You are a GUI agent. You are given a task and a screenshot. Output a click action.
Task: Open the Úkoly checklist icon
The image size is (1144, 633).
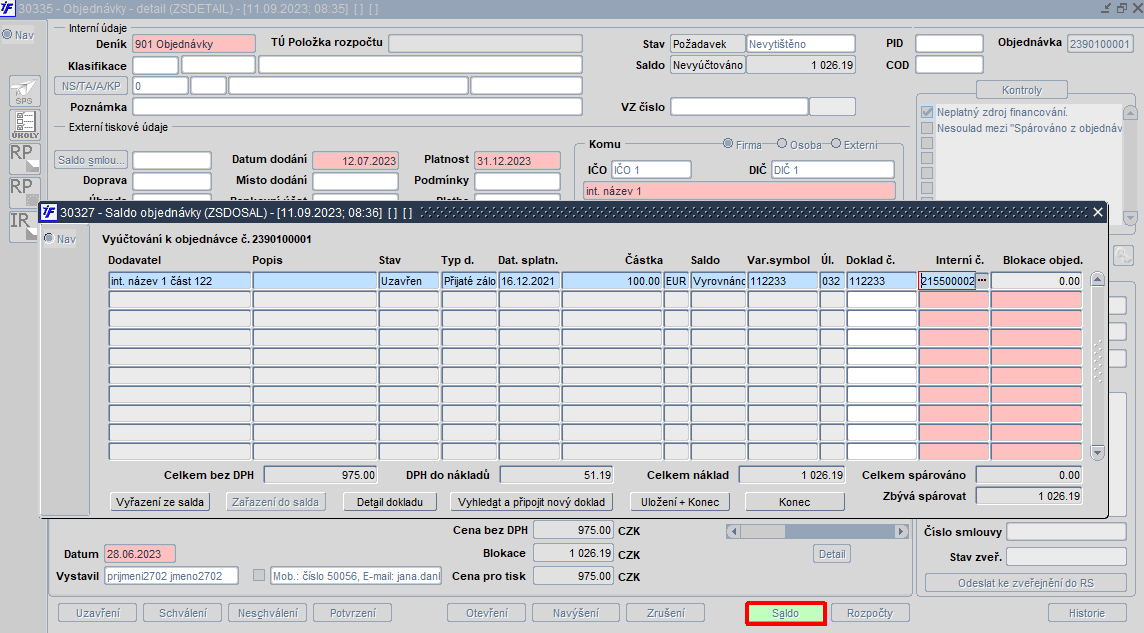point(24,125)
